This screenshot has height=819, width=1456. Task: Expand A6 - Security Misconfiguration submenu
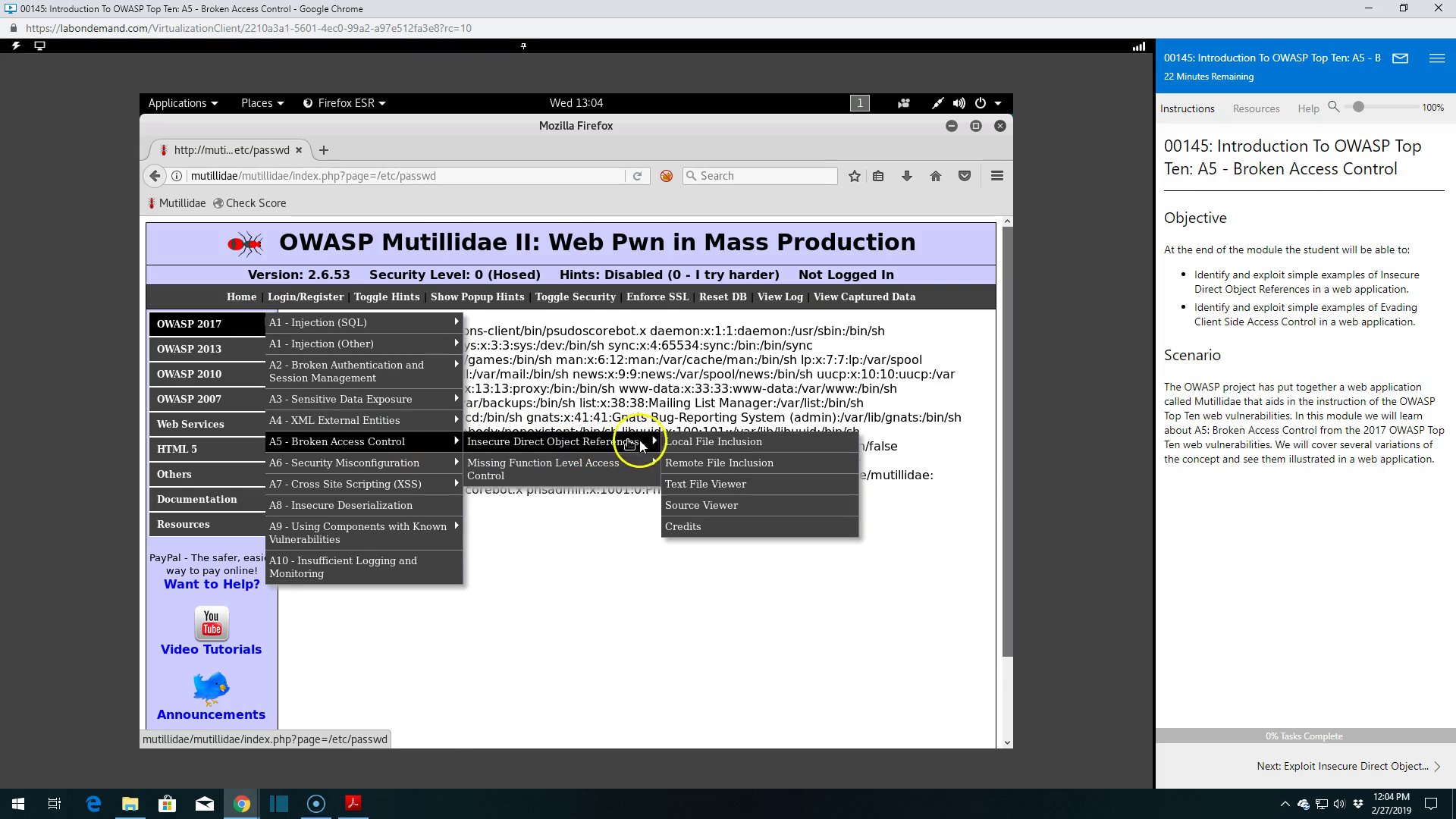364,463
